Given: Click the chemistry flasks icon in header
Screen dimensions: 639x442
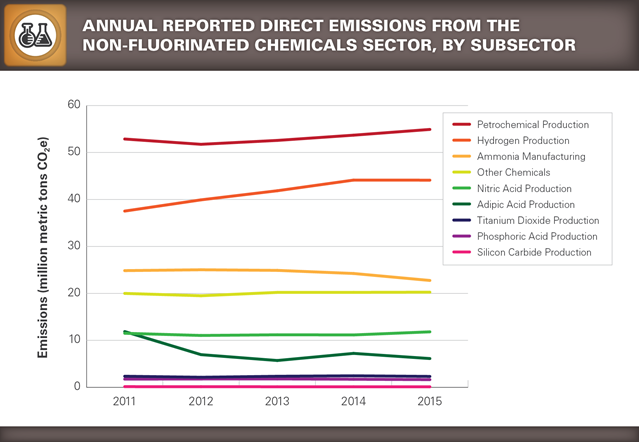Looking at the screenshot, I should [37, 34].
